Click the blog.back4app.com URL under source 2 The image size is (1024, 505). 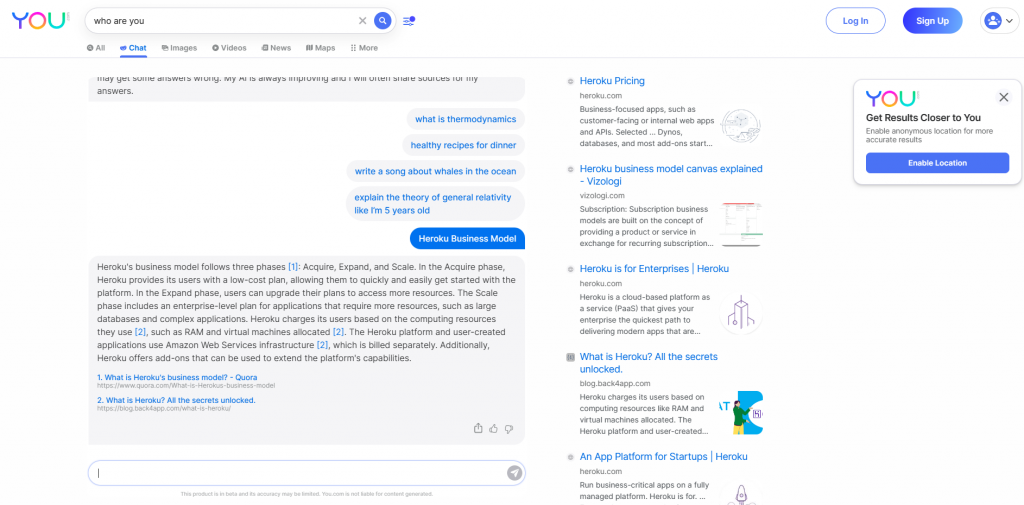point(164,408)
